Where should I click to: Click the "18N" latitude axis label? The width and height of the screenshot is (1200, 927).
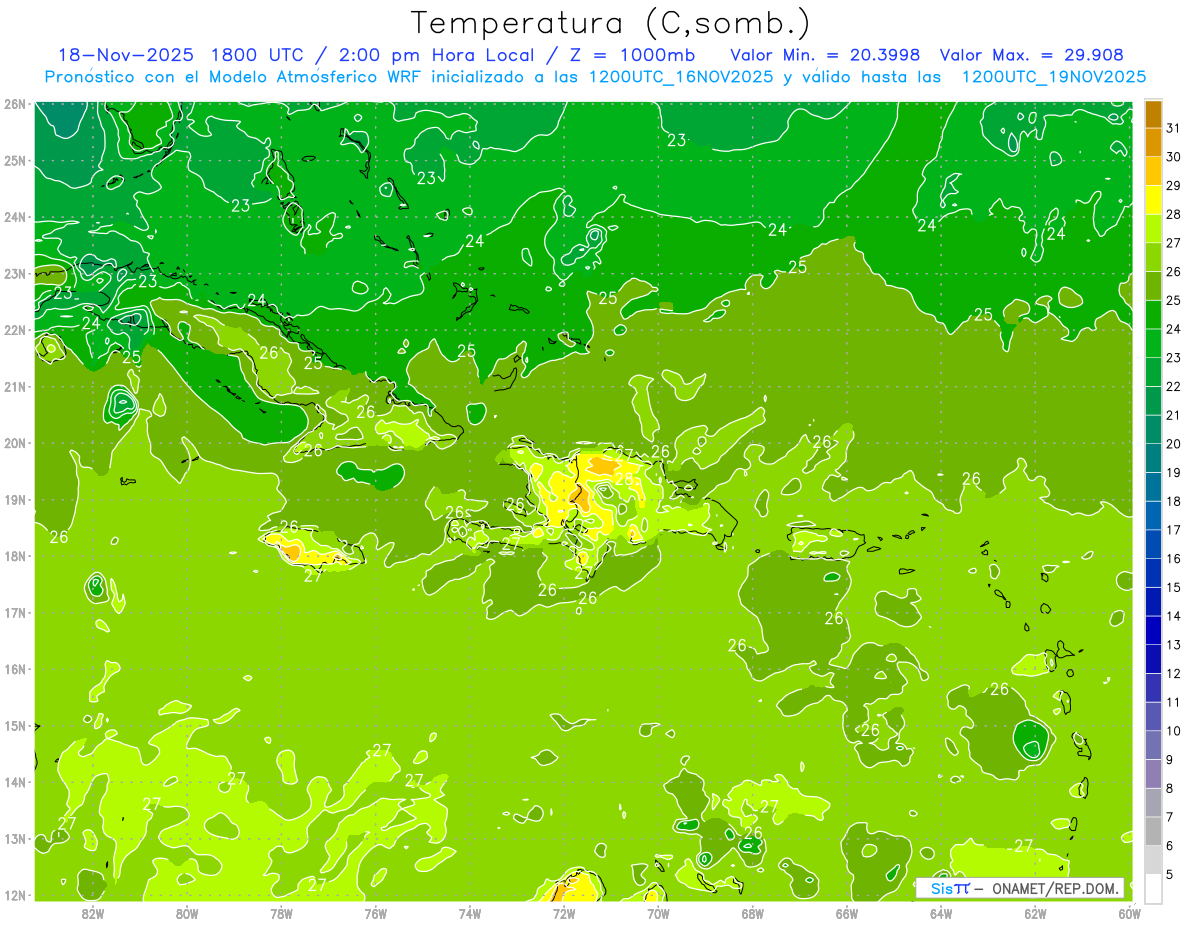(x=16, y=556)
